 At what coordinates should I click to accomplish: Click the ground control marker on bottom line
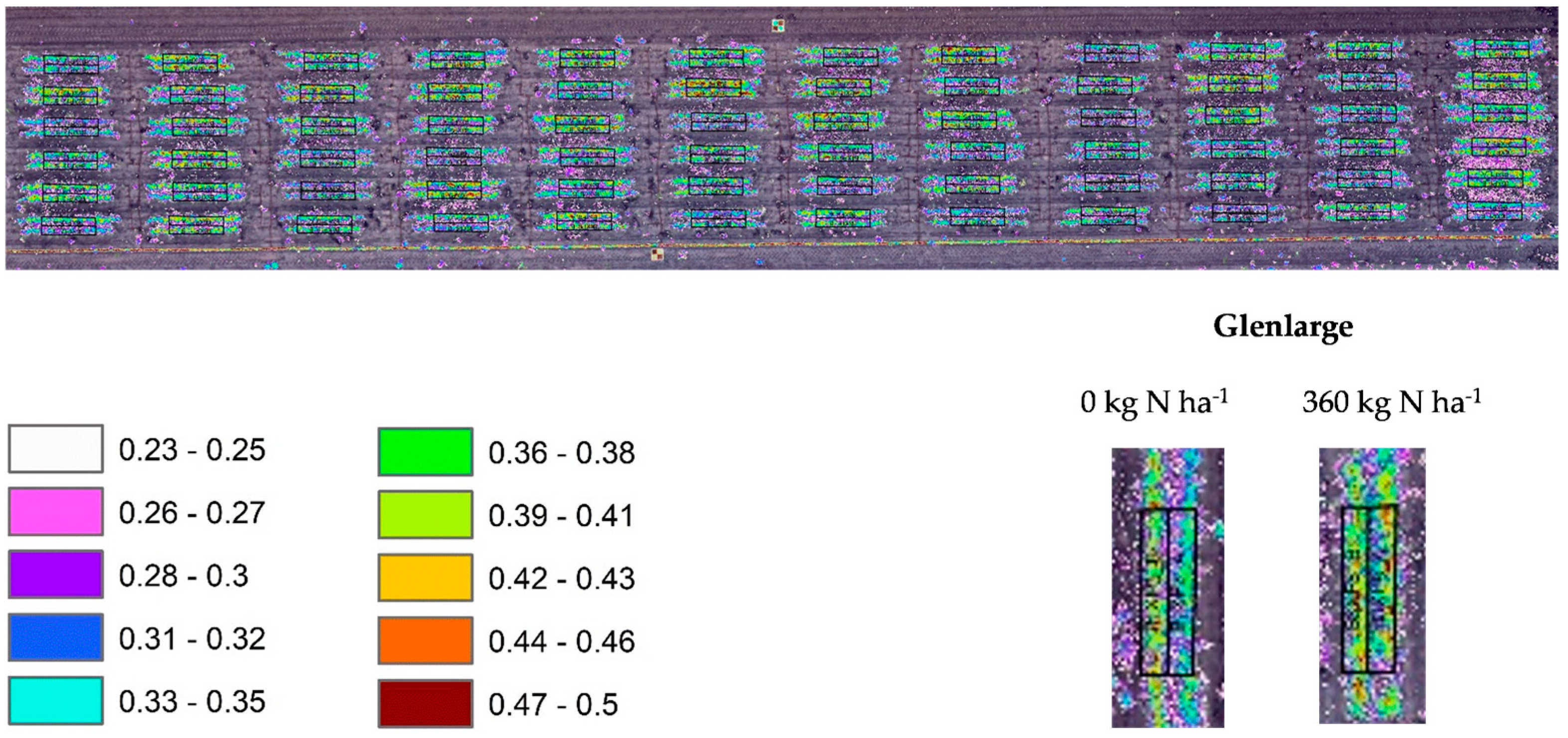click(657, 254)
